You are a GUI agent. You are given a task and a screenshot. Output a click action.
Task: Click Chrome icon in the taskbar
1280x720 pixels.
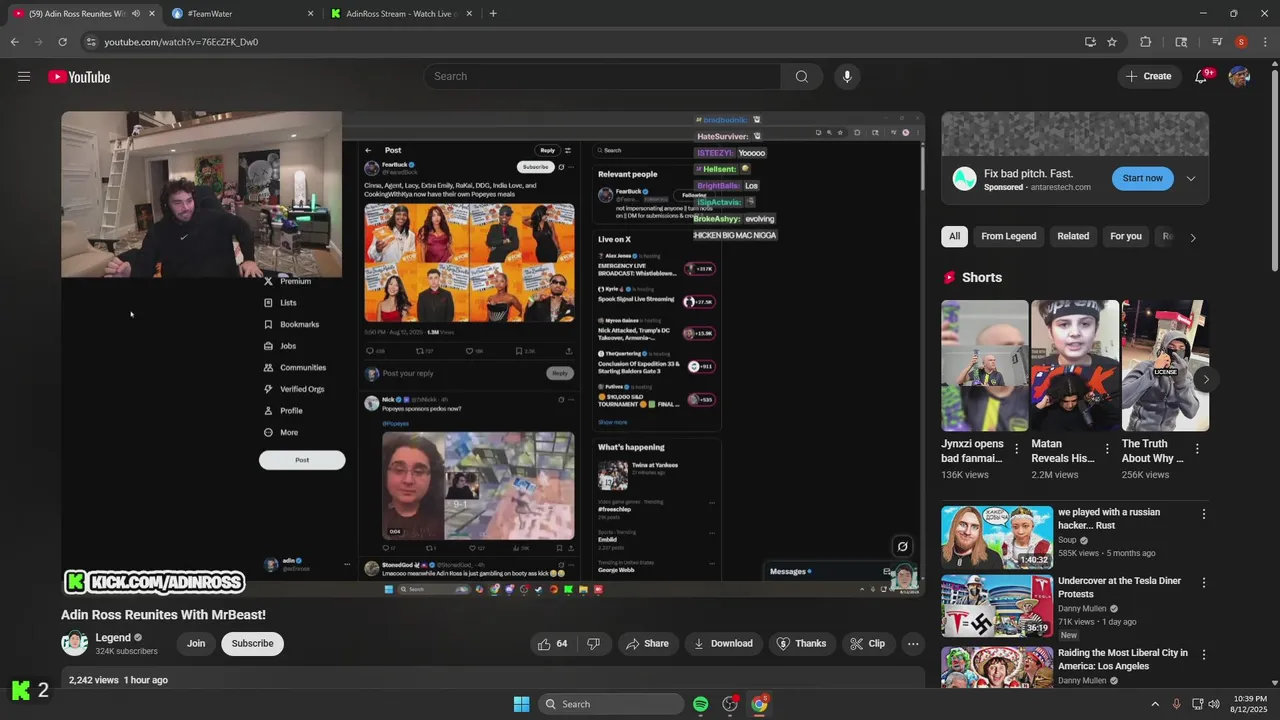[x=760, y=704]
